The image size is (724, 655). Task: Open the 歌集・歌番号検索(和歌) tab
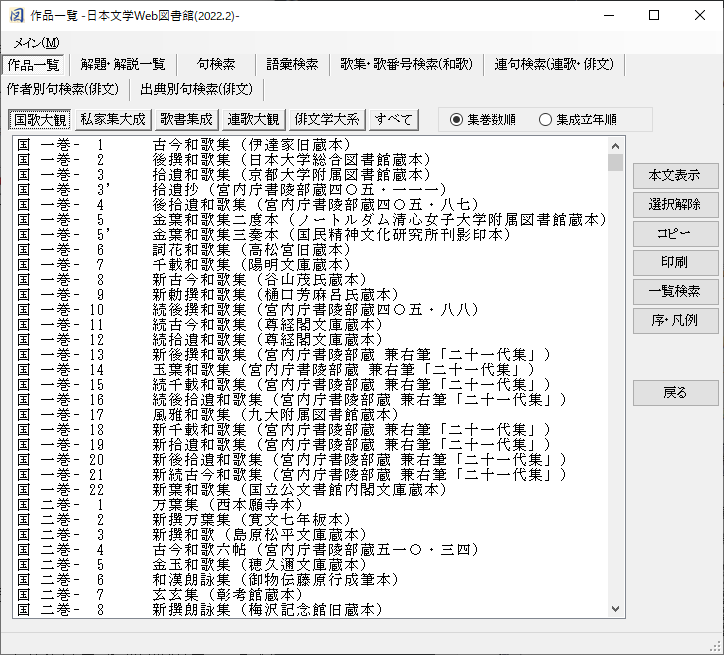coord(406,64)
